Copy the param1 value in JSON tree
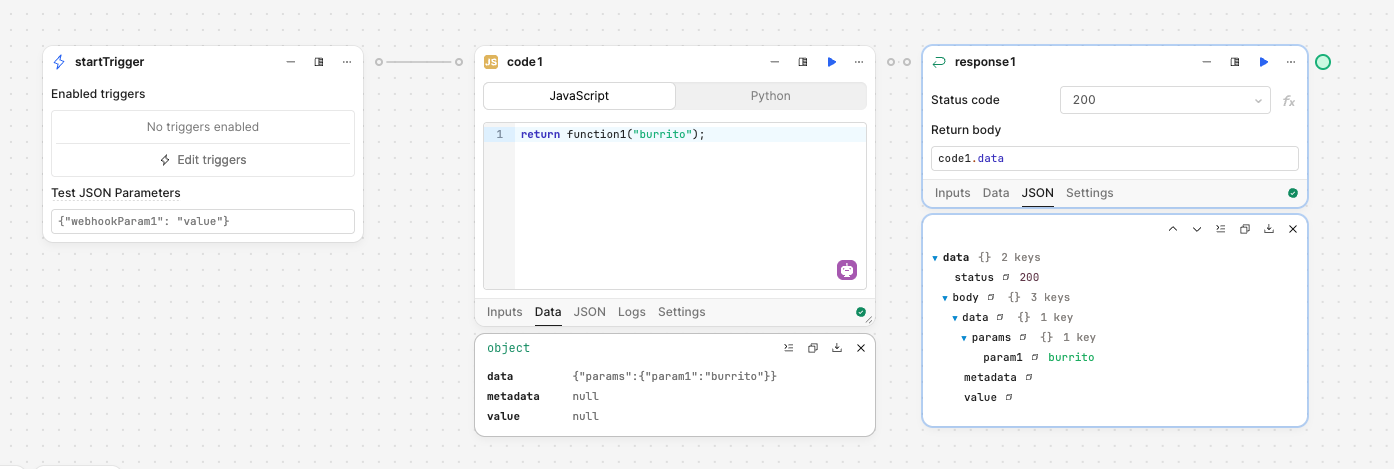 (x=1035, y=357)
